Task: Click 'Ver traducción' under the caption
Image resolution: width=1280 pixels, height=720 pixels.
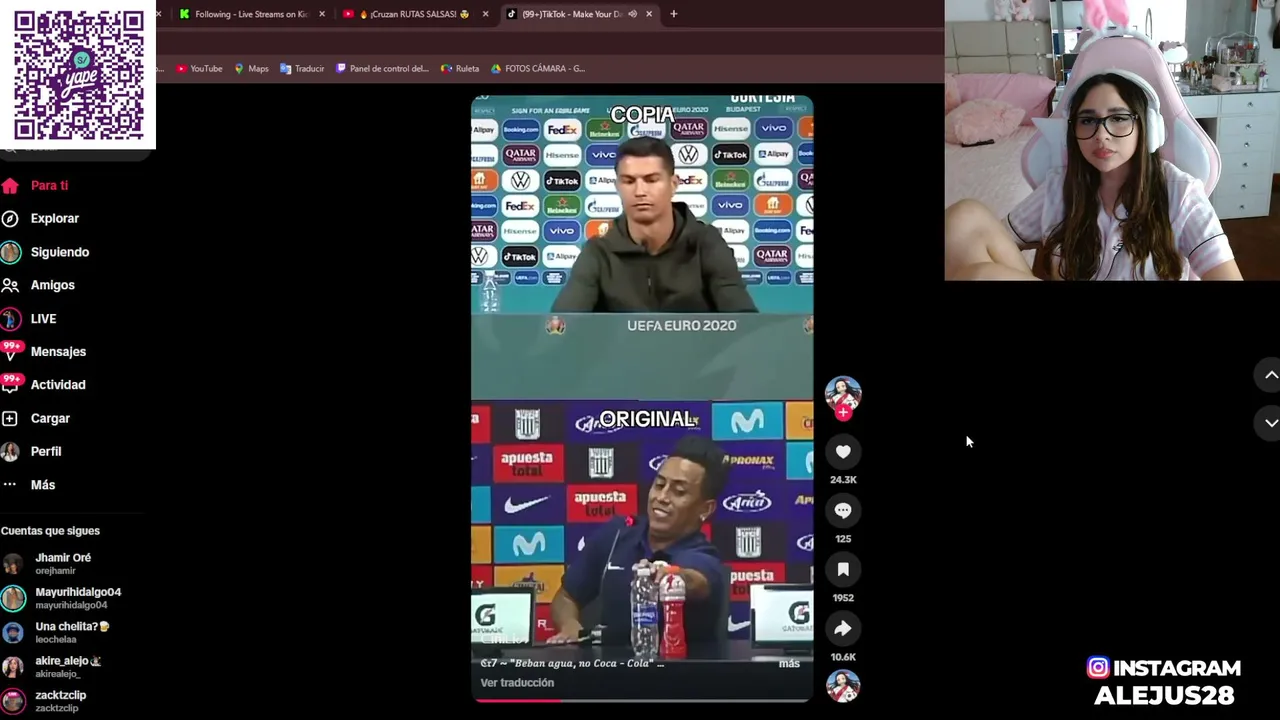Action: coord(517,683)
